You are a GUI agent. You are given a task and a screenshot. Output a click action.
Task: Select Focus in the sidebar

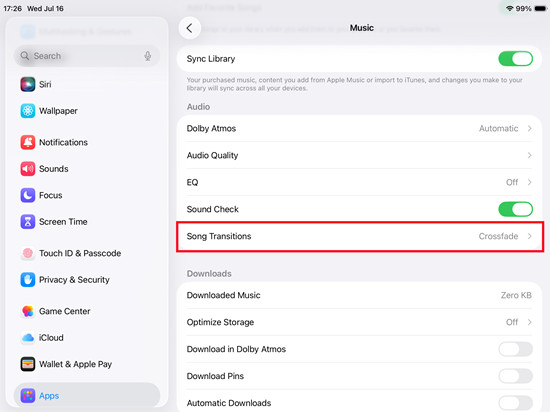click(87, 195)
